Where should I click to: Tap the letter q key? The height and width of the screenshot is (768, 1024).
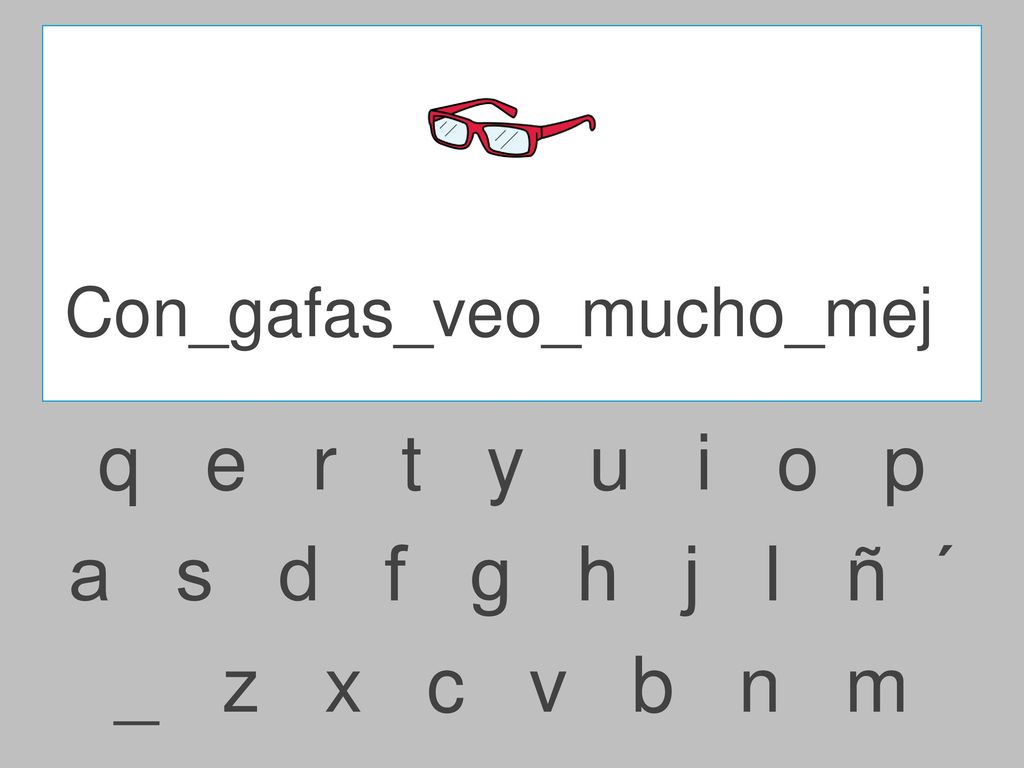118,475
